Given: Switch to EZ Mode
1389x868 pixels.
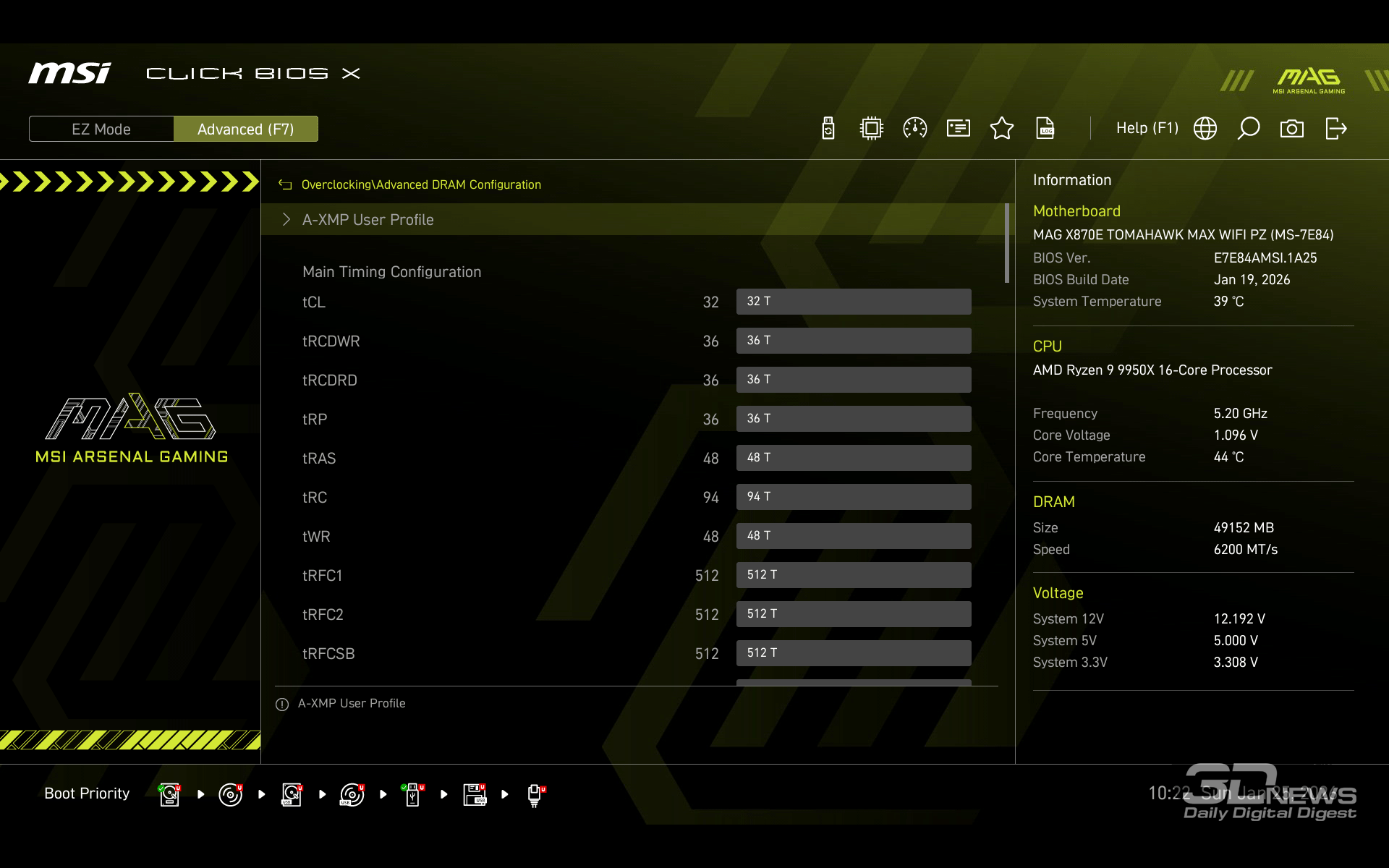Looking at the screenshot, I should (x=101, y=129).
